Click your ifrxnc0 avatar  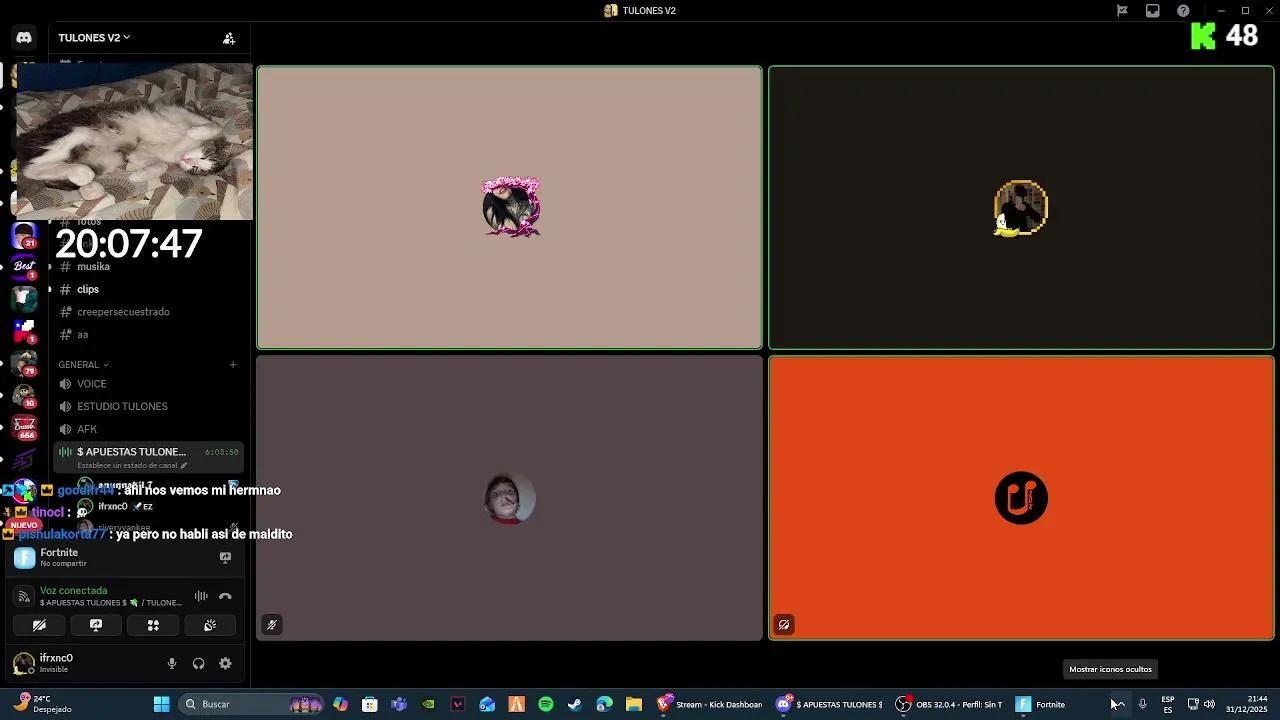(22, 662)
